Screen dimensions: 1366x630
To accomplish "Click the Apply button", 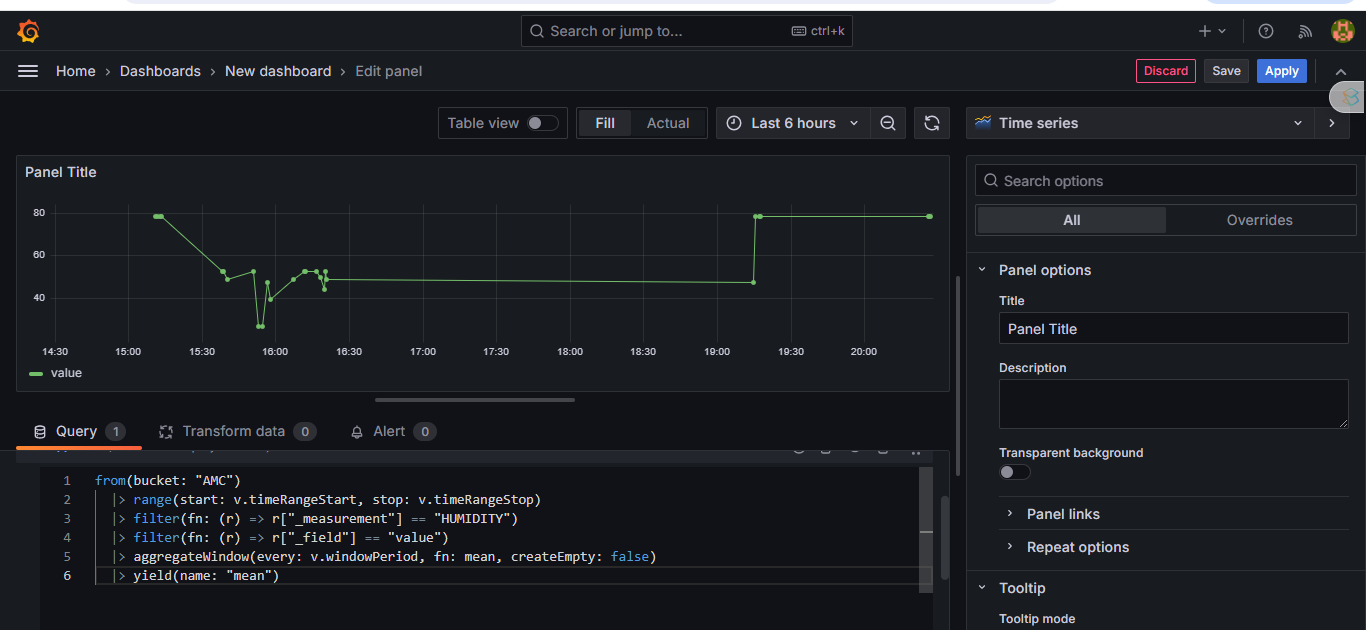I will [1281, 71].
